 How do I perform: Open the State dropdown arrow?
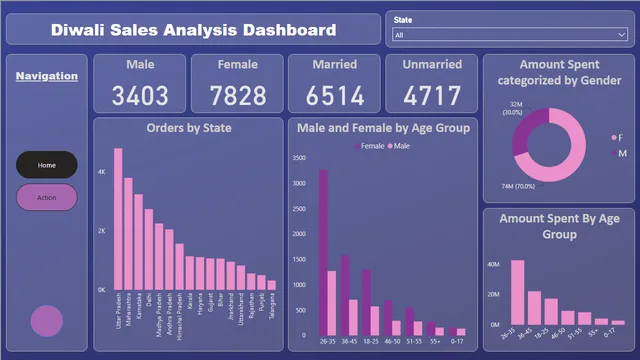point(621,35)
